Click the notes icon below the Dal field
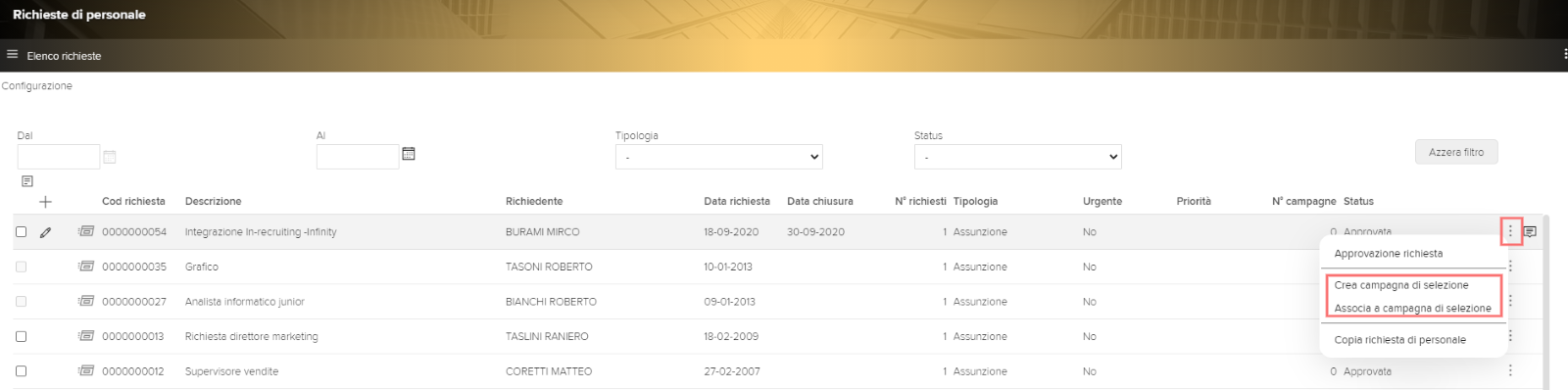This screenshot has width=1568, height=390. pos(27,181)
